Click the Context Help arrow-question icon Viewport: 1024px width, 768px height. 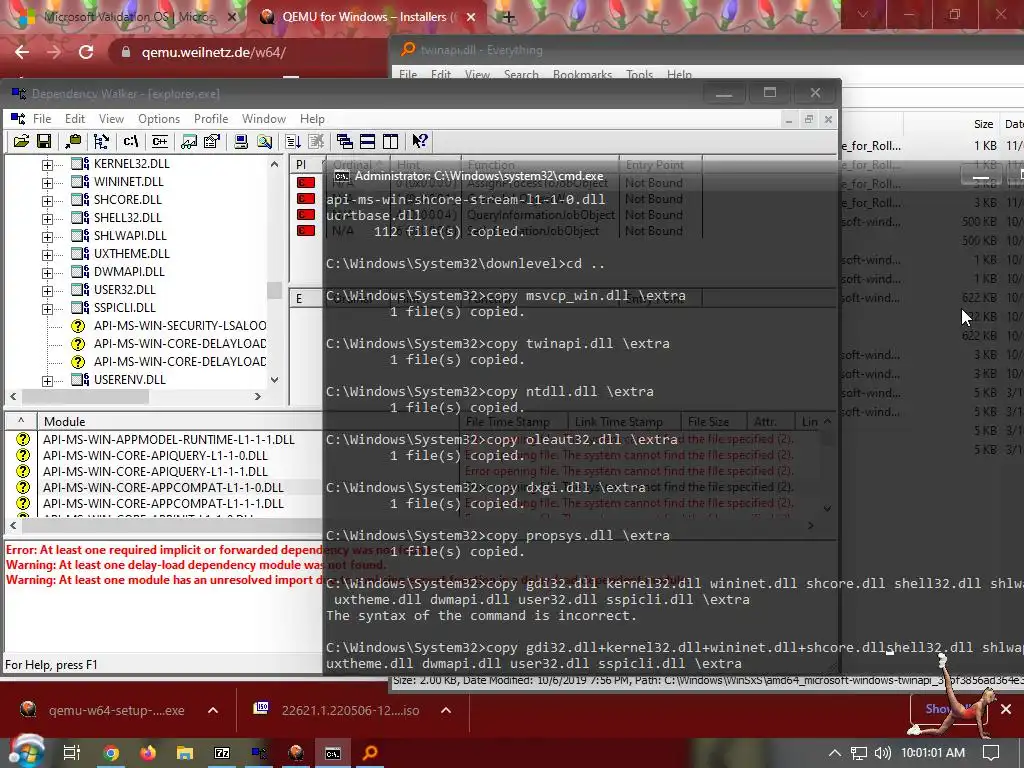420,141
